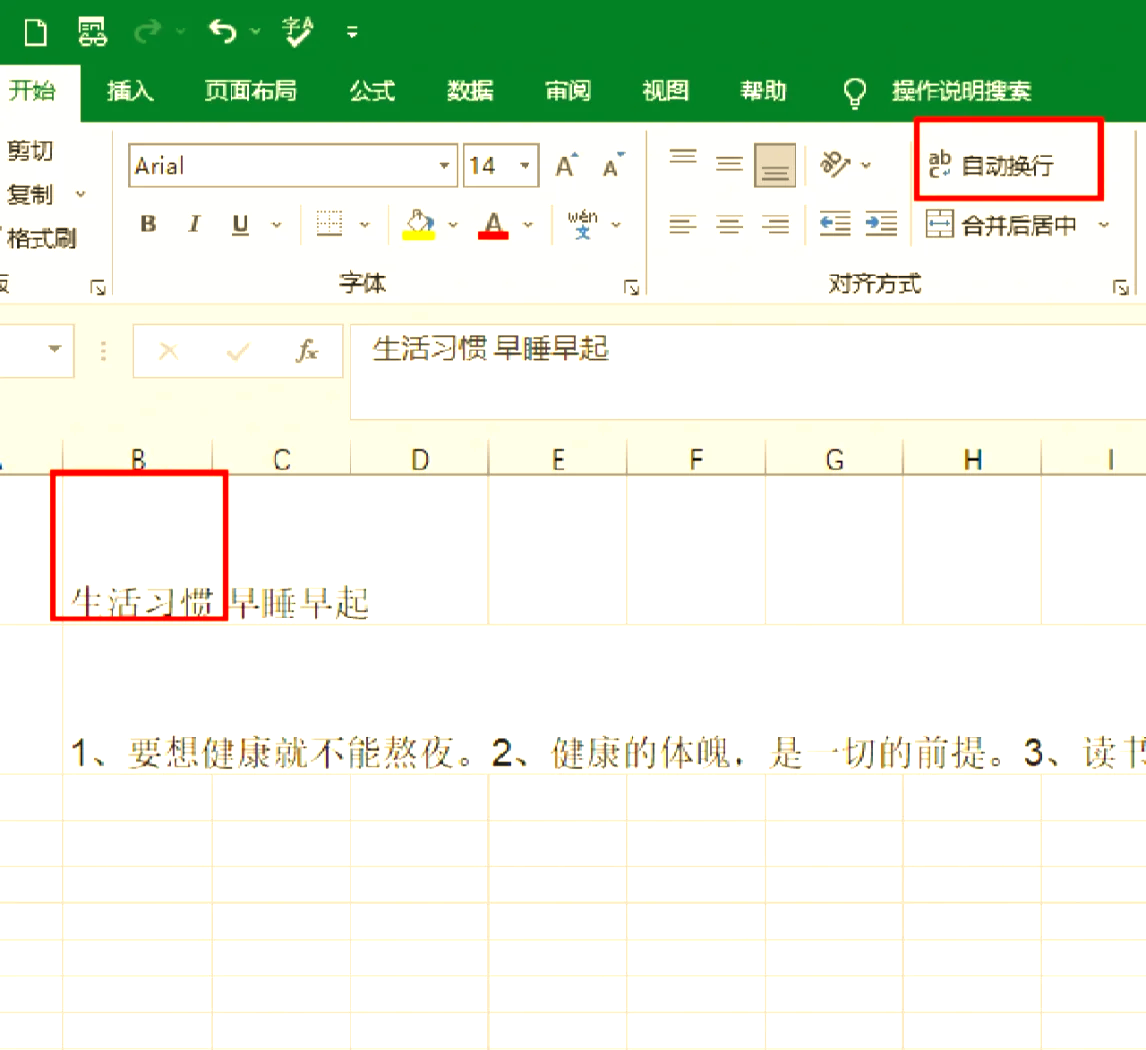Click the 剪切 cut button

click(30, 151)
